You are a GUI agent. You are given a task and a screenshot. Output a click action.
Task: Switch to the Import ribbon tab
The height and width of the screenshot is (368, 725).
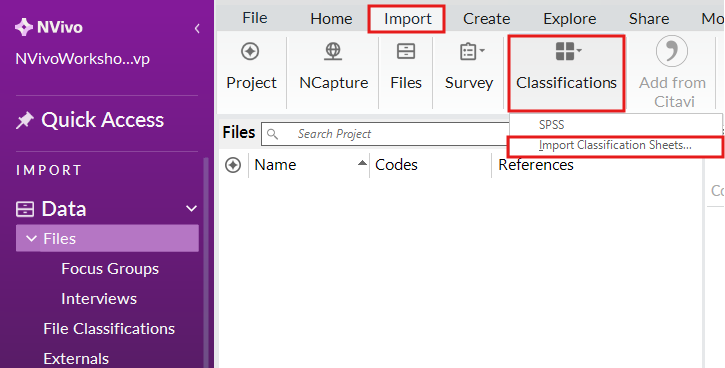pyautogui.click(x=407, y=18)
